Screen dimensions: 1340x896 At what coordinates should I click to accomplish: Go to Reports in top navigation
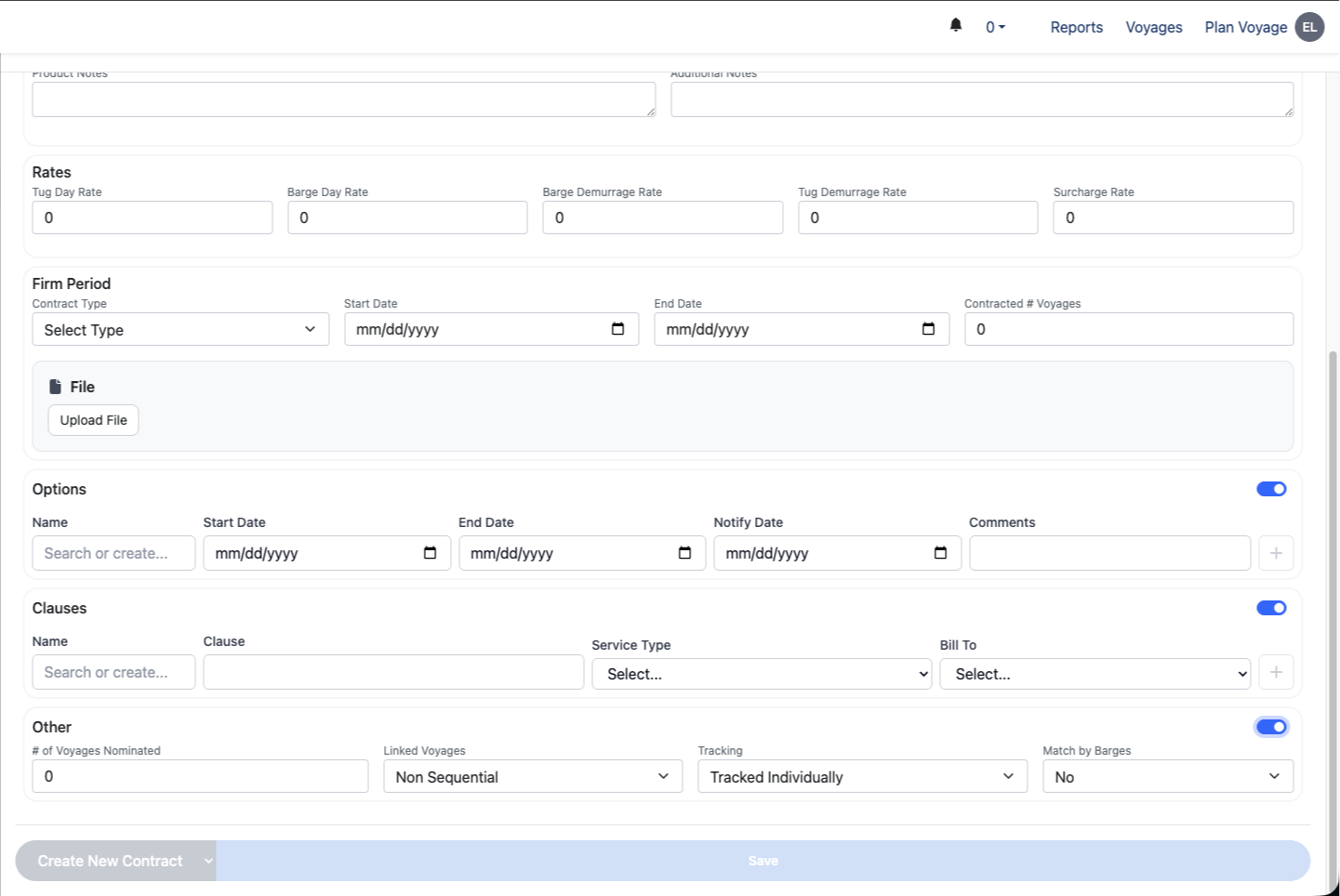click(x=1076, y=27)
